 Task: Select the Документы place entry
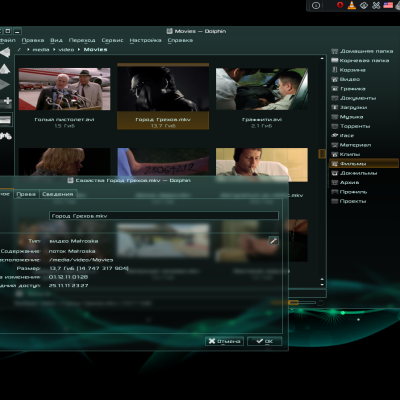tap(354, 98)
